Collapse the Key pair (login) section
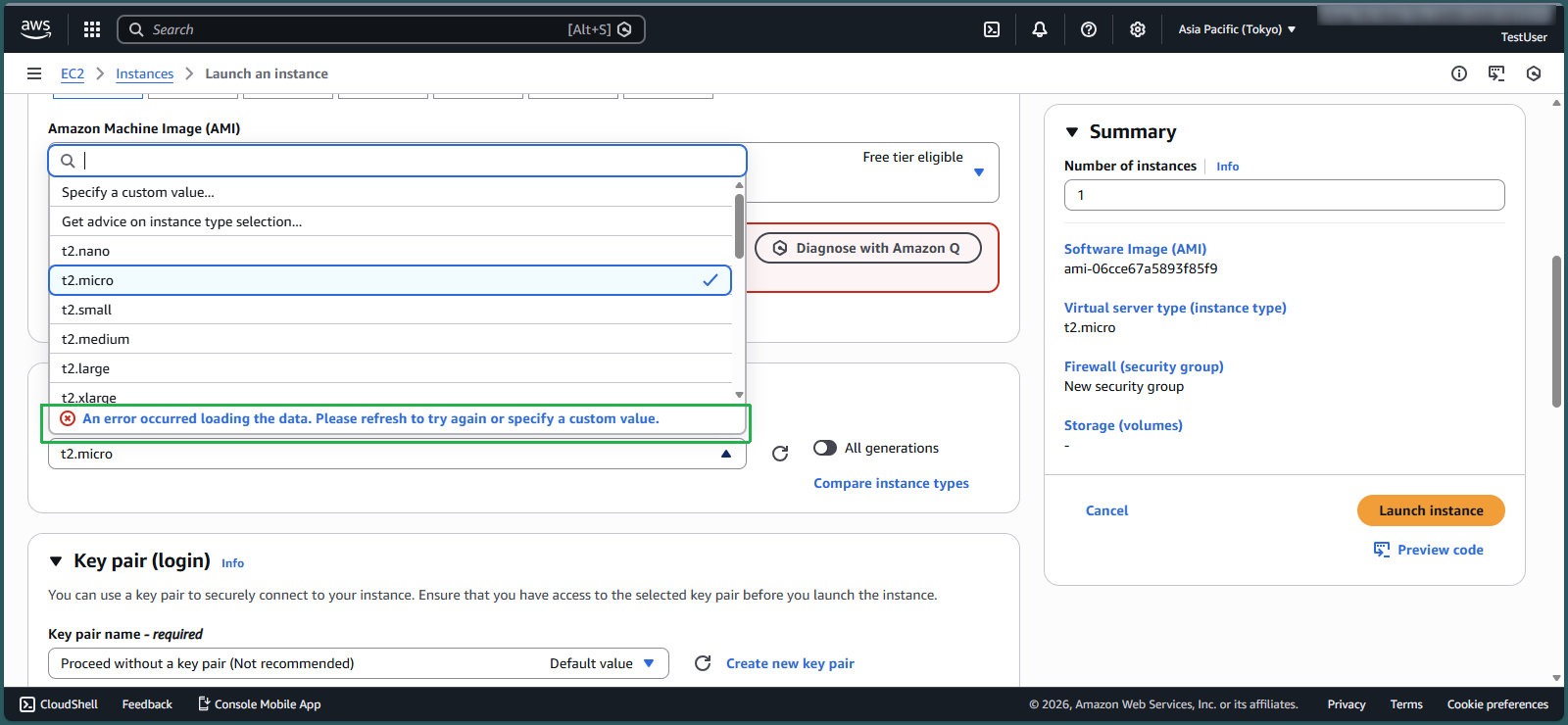This screenshot has height=725, width=1568. coord(56,561)
